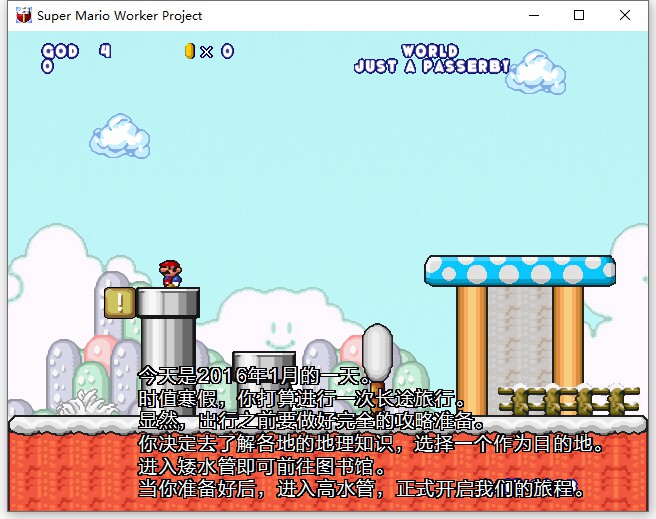Click the coin icon in the HUD
Screen dimensions: 656x519
click(190, 51)
